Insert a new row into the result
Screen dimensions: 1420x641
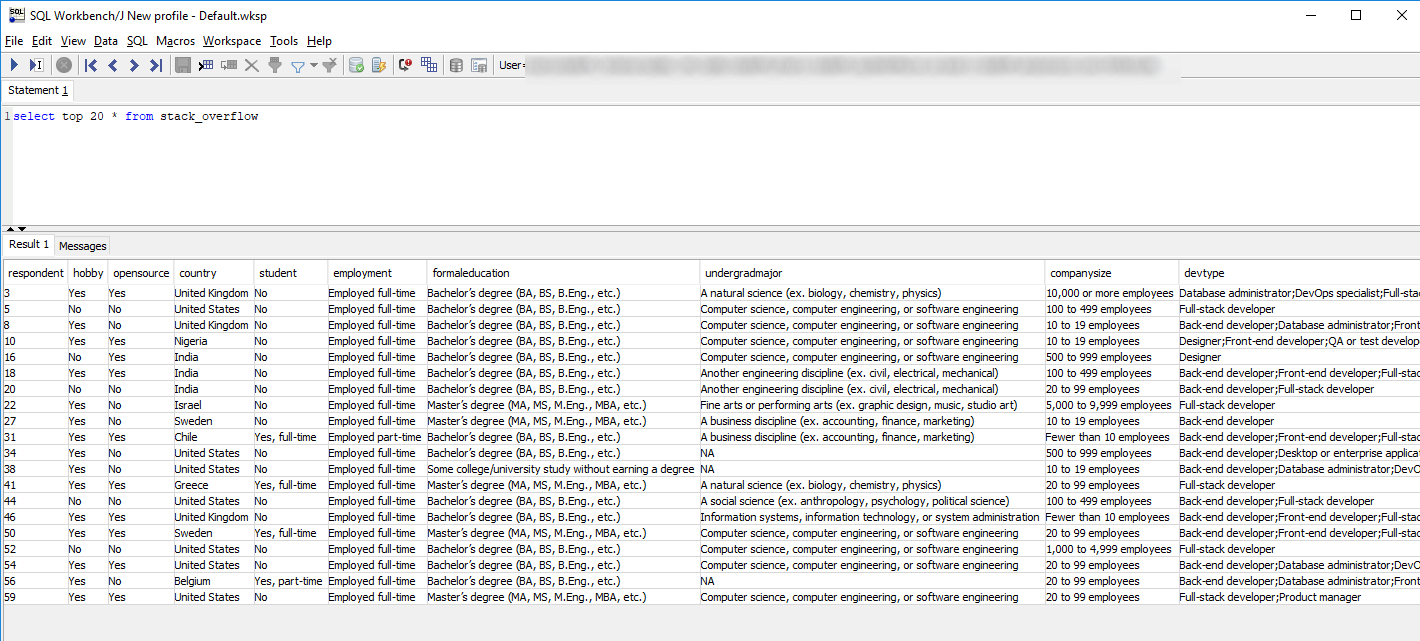(x=206, y=65)
